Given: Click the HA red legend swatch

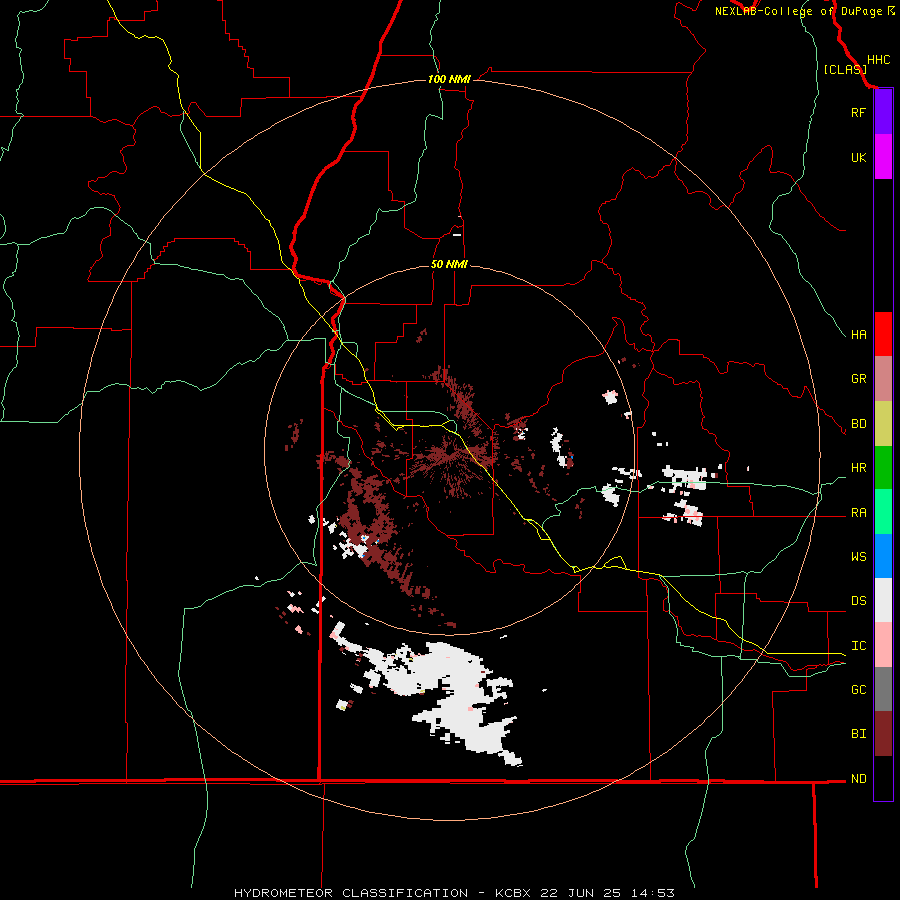Looking at the screenshot, I should click(x=883, y=334).
